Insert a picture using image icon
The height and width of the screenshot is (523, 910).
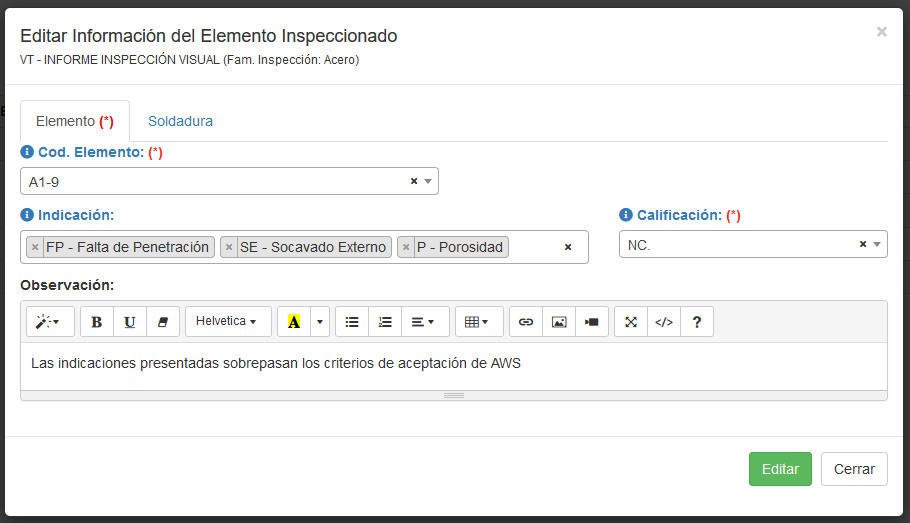[x=559, y=322]
